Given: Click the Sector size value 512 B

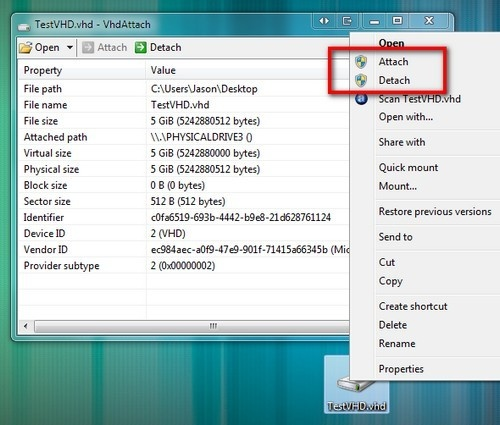Looking at the screenshot, I should click(x=188, y=201).
